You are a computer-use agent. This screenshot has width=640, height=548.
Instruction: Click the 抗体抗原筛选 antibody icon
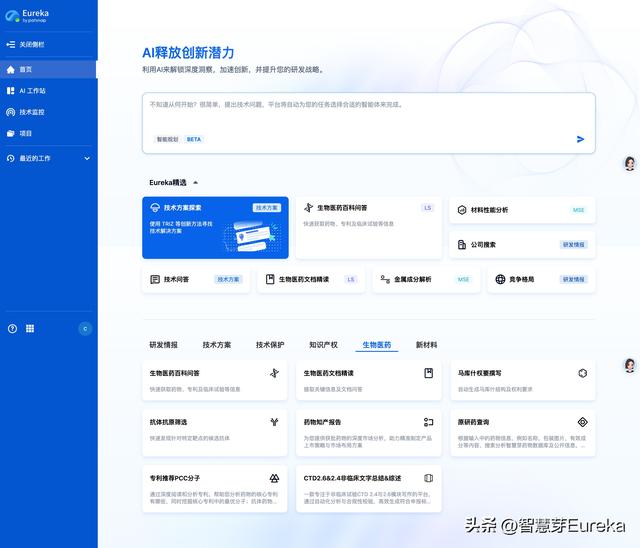click(x=274, y=422)
